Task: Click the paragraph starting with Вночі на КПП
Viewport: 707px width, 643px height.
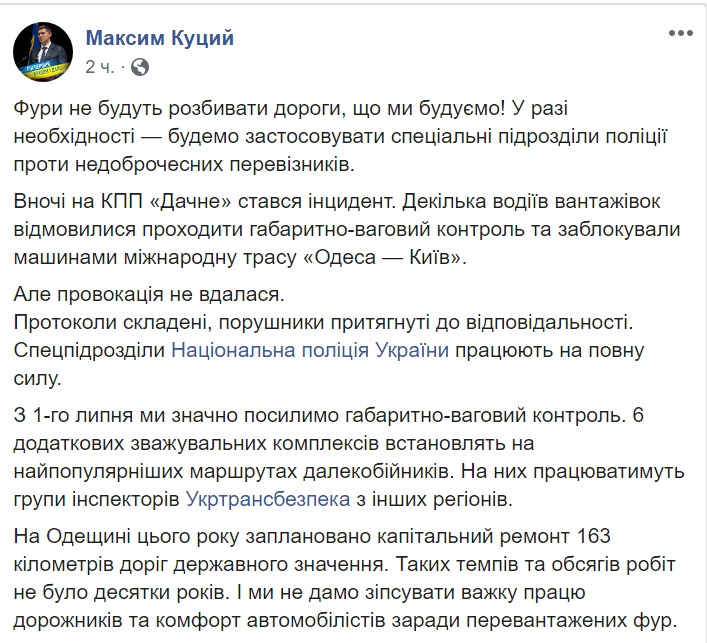Action: coord(347,230)
